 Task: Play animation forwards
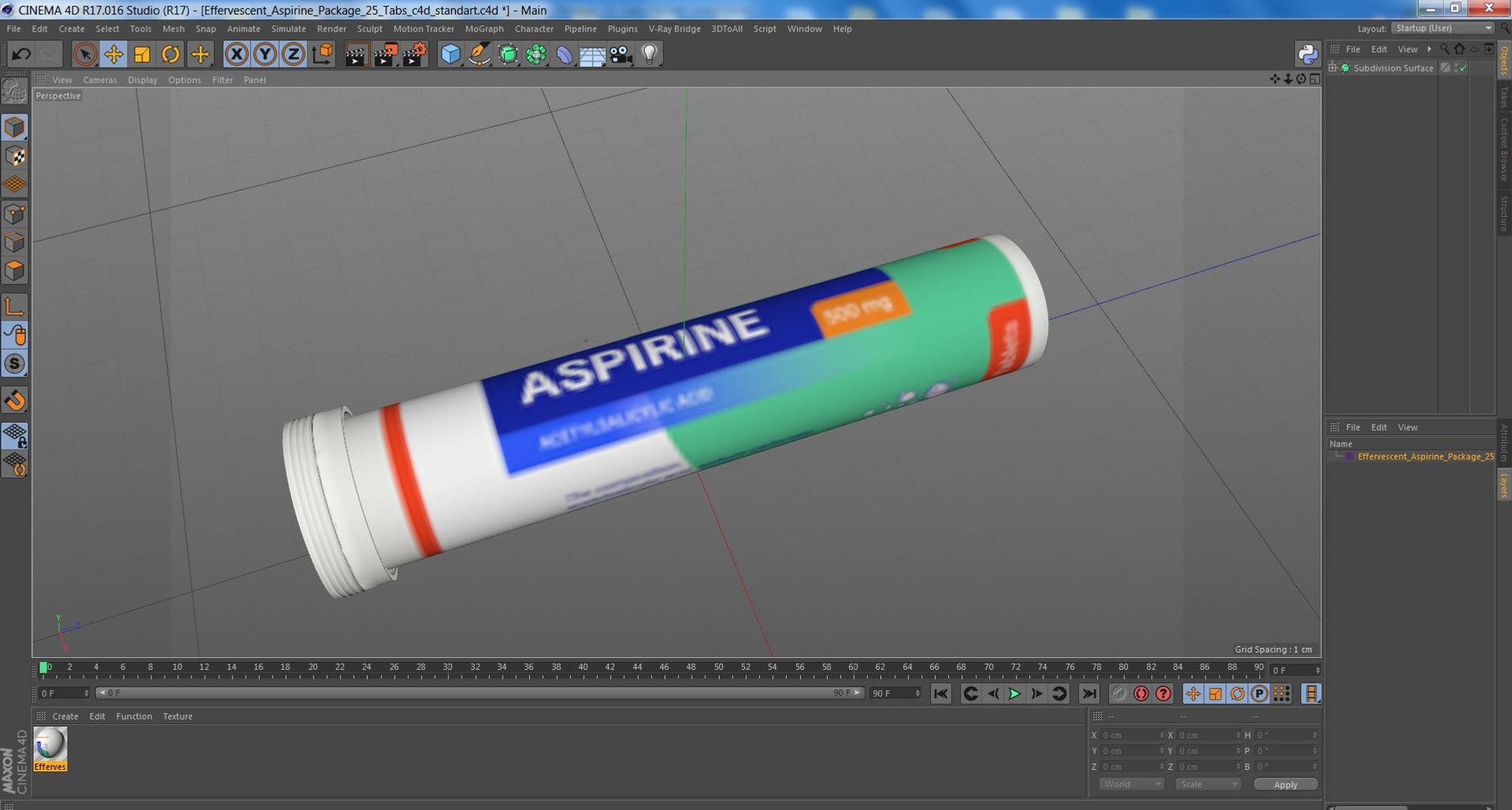(x=1014, y=693)
